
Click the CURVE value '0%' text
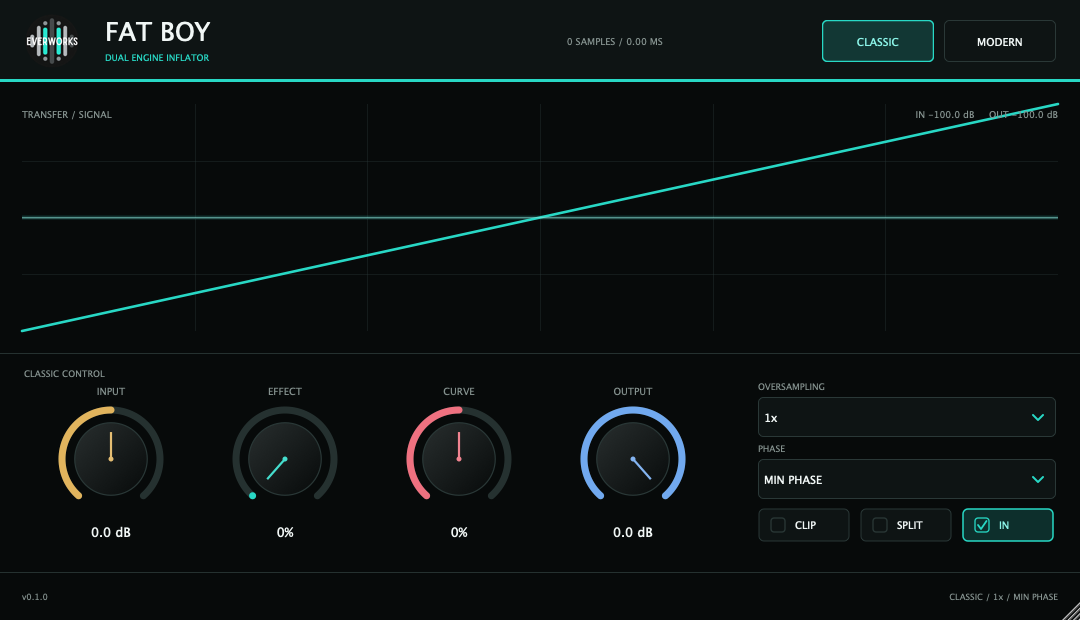point(459,532)
